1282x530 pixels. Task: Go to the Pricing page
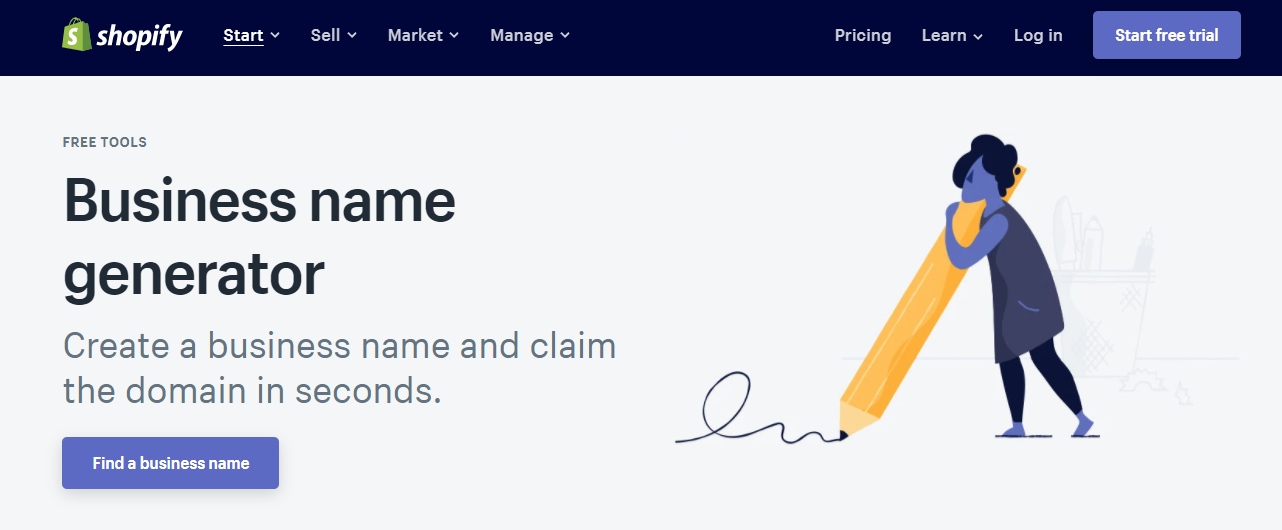[862, 35]
